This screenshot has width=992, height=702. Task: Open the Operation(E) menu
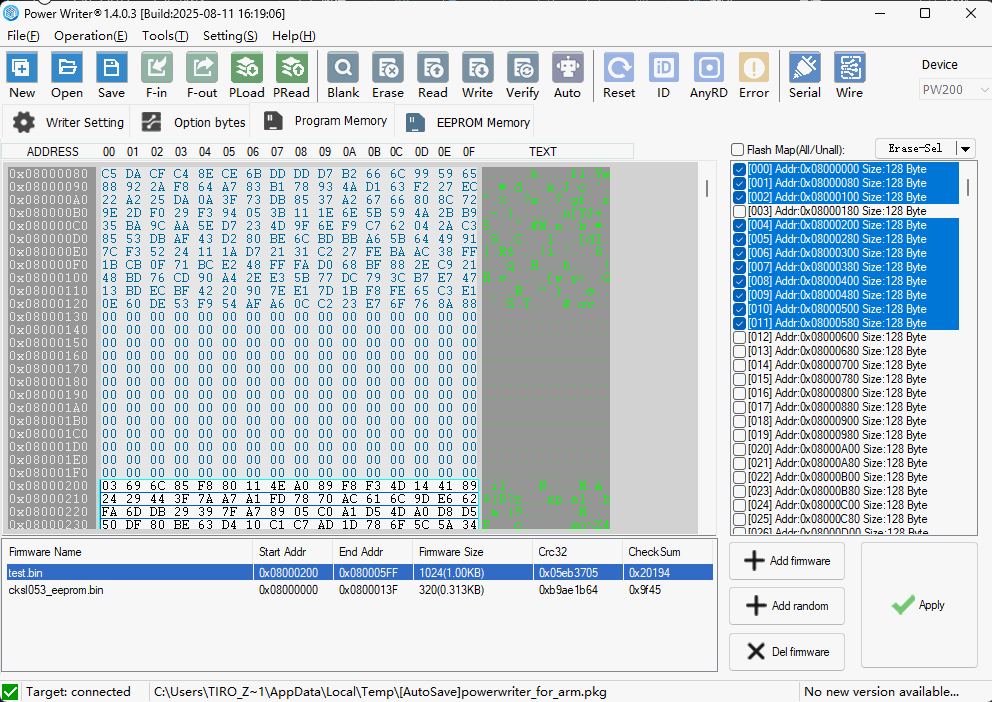[90, 36]
